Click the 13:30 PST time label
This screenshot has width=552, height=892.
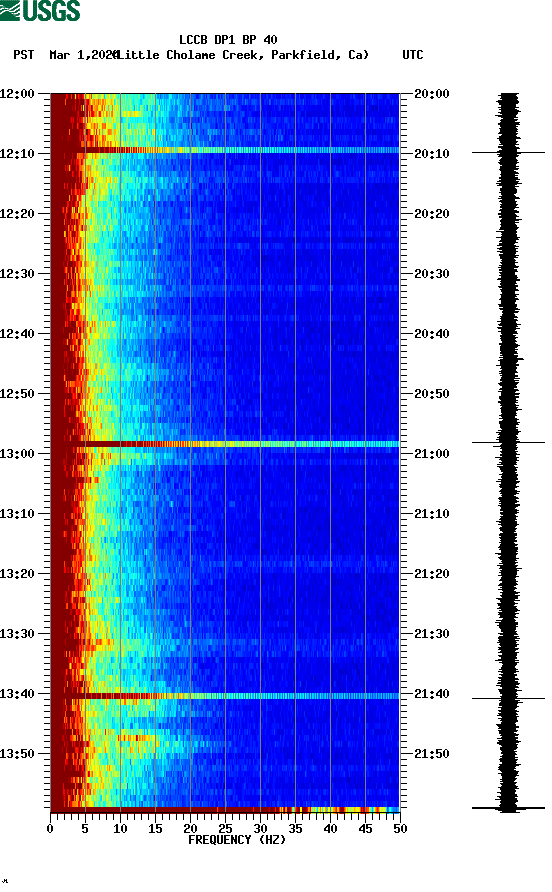(x=17, y=634)
